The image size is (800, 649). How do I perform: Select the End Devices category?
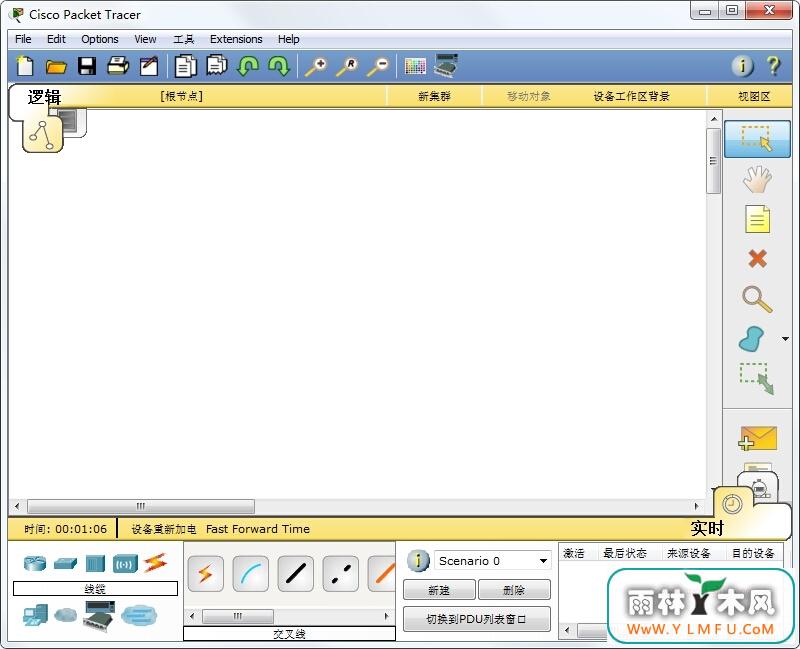(x=35, y=615)
